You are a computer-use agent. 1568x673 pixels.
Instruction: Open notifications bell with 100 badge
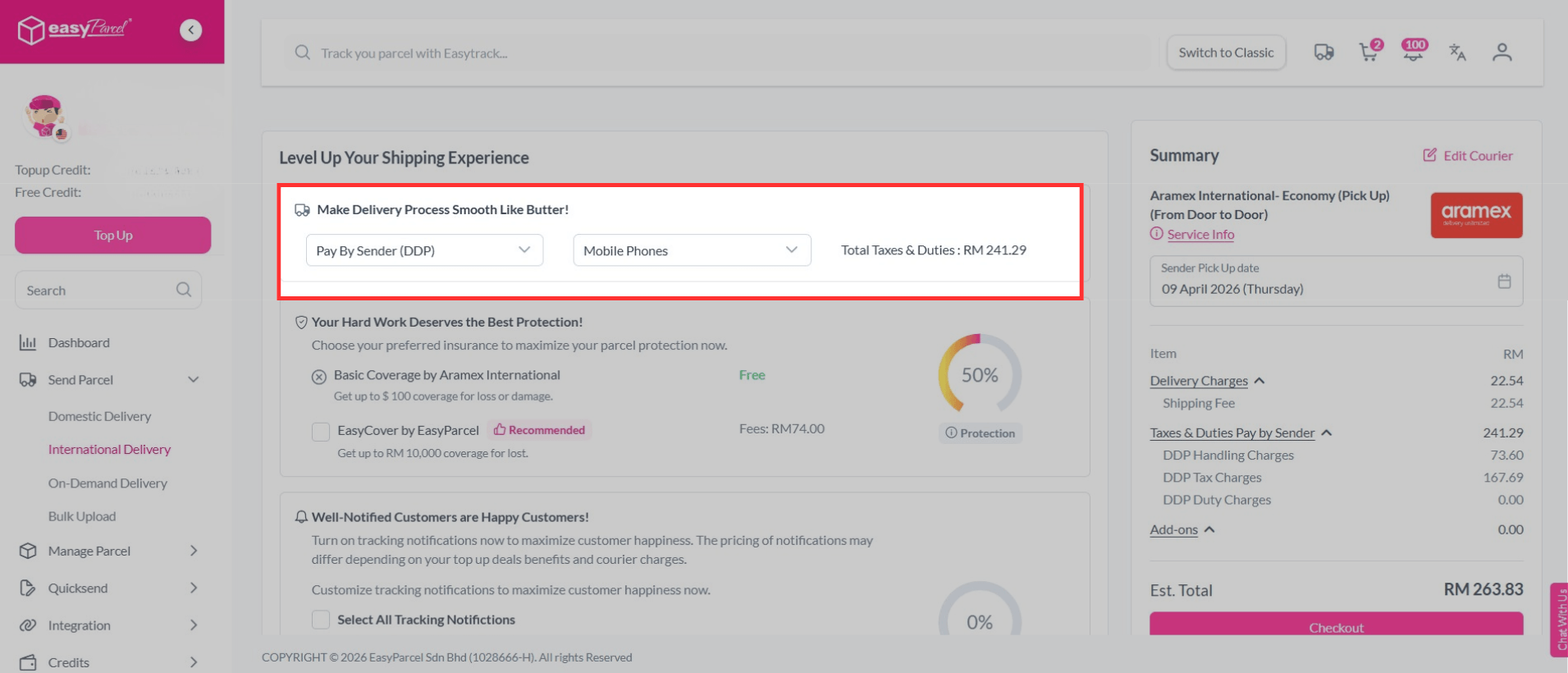pyautogui.click(x=1413, y=53)
